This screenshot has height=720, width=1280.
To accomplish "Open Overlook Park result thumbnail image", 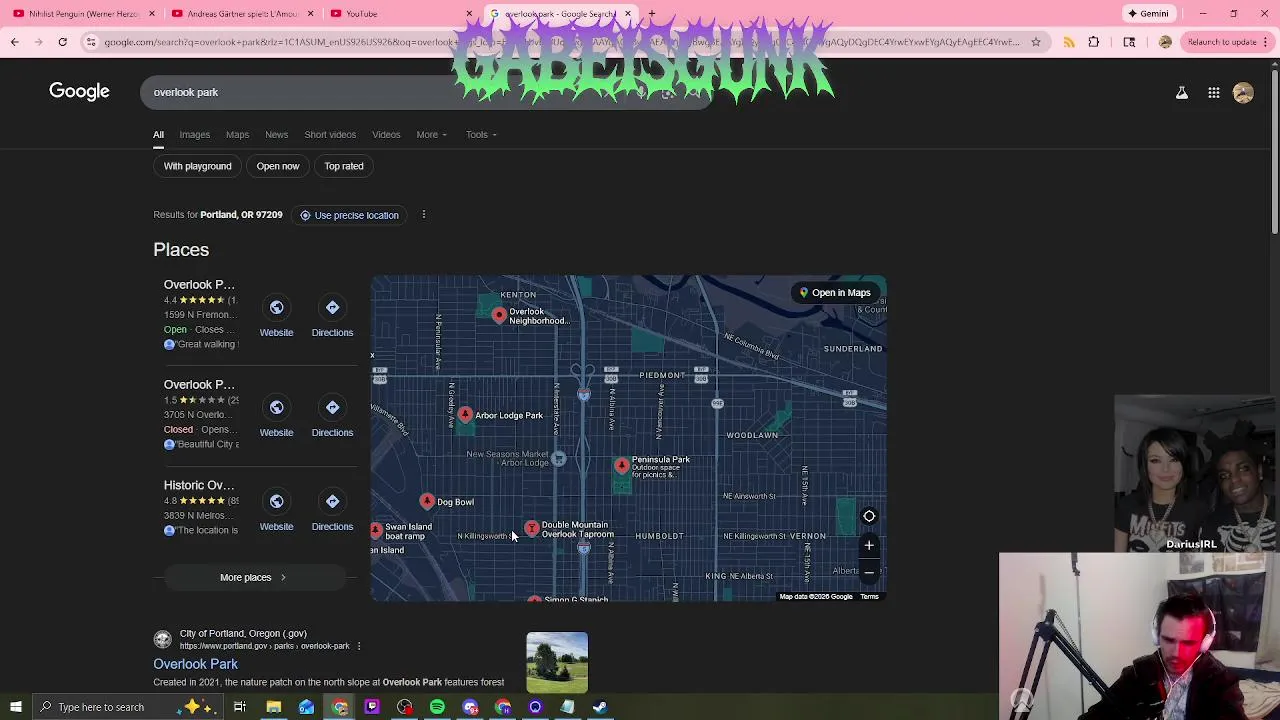I will point(557,663).
